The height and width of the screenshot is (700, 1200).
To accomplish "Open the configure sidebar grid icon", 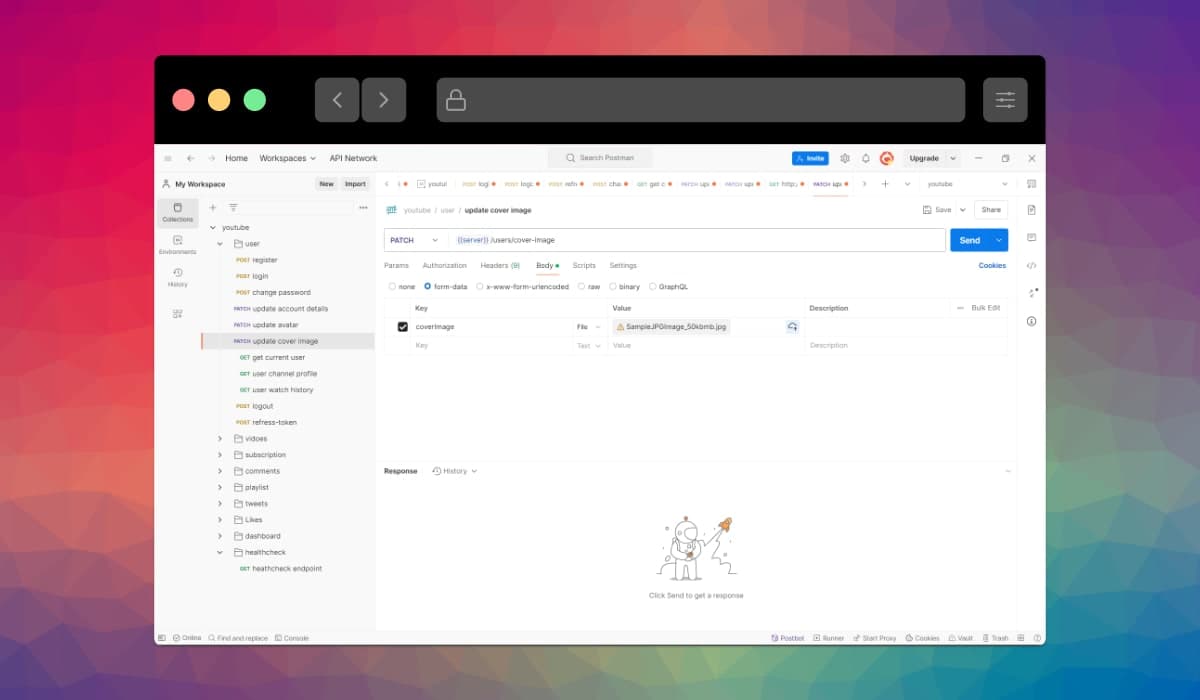I will click(x=178, y=314).
